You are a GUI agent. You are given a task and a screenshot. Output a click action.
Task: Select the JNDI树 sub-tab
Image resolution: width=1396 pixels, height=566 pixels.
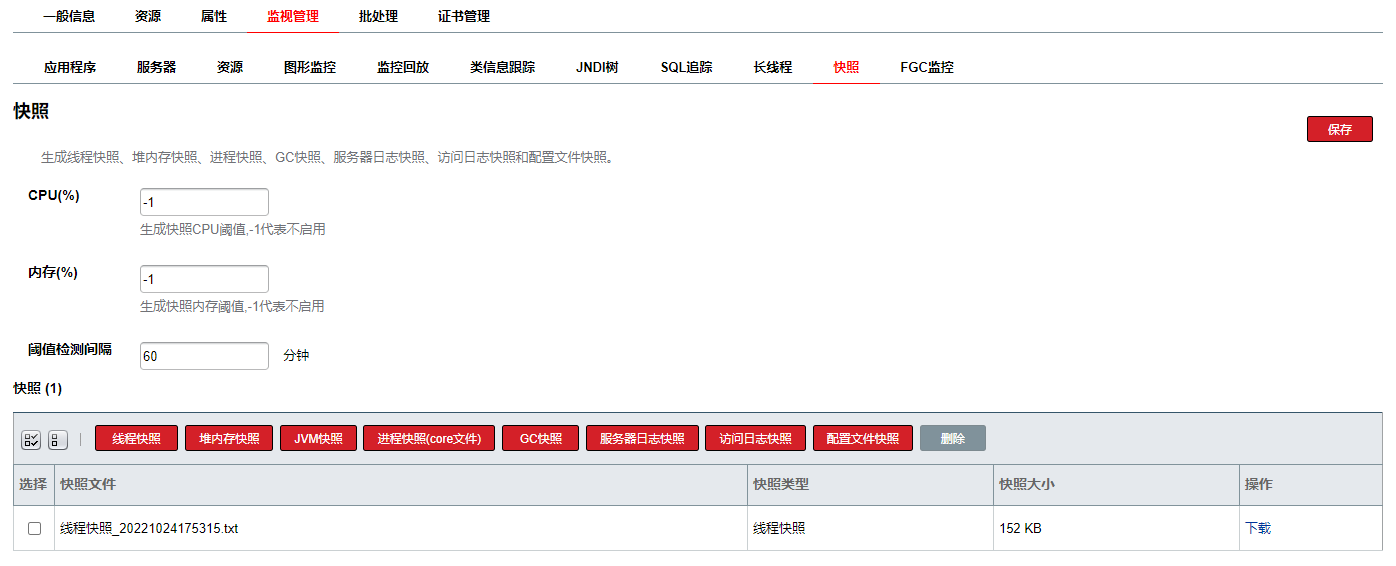pyautogui.click(x=597, y=68)
